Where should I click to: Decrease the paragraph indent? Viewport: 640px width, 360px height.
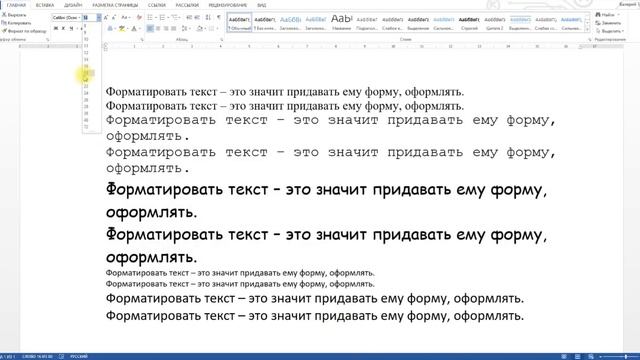tap(189, 18)
